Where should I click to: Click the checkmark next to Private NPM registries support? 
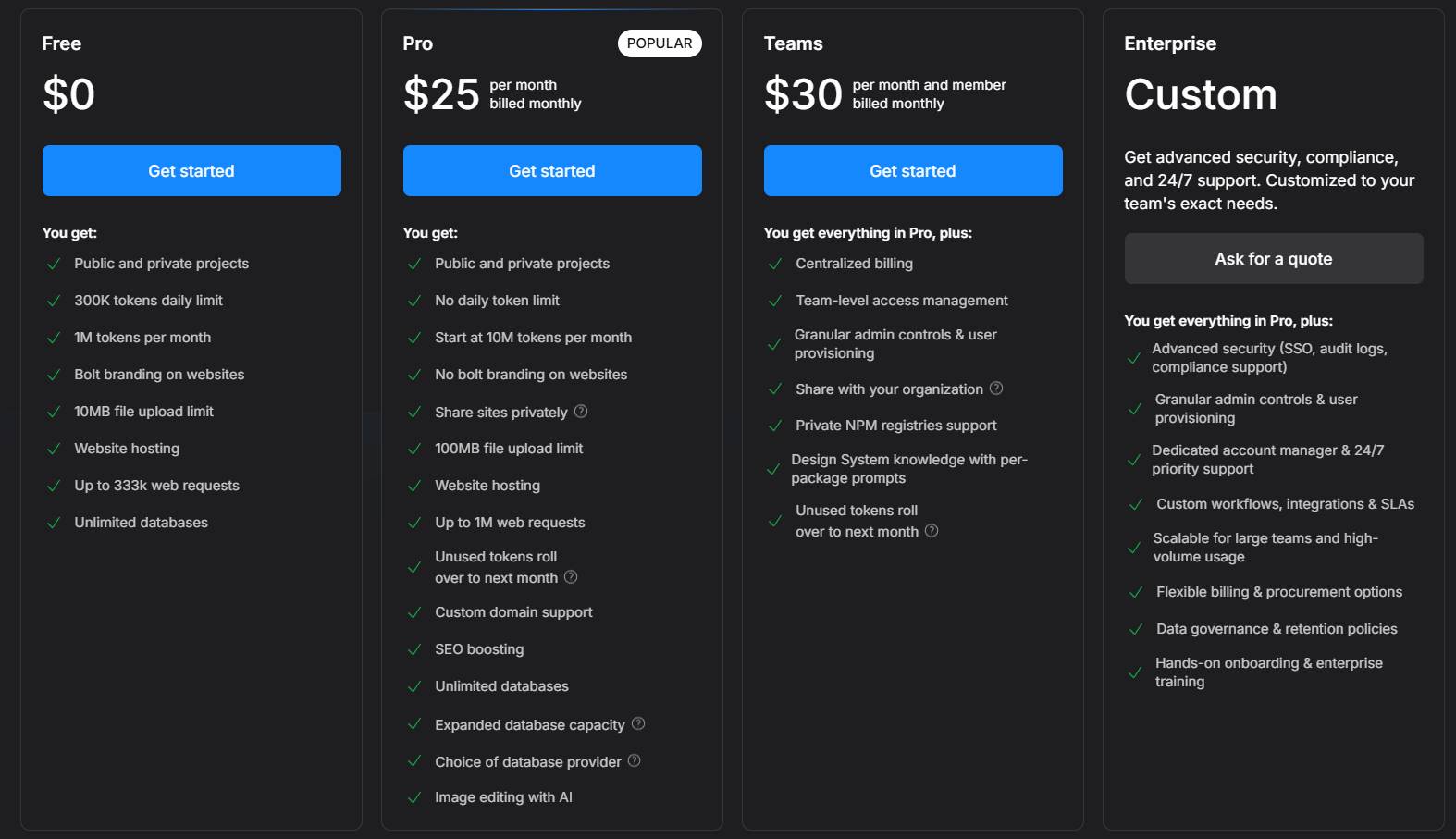pyautogui.click(x=774, y=425)
